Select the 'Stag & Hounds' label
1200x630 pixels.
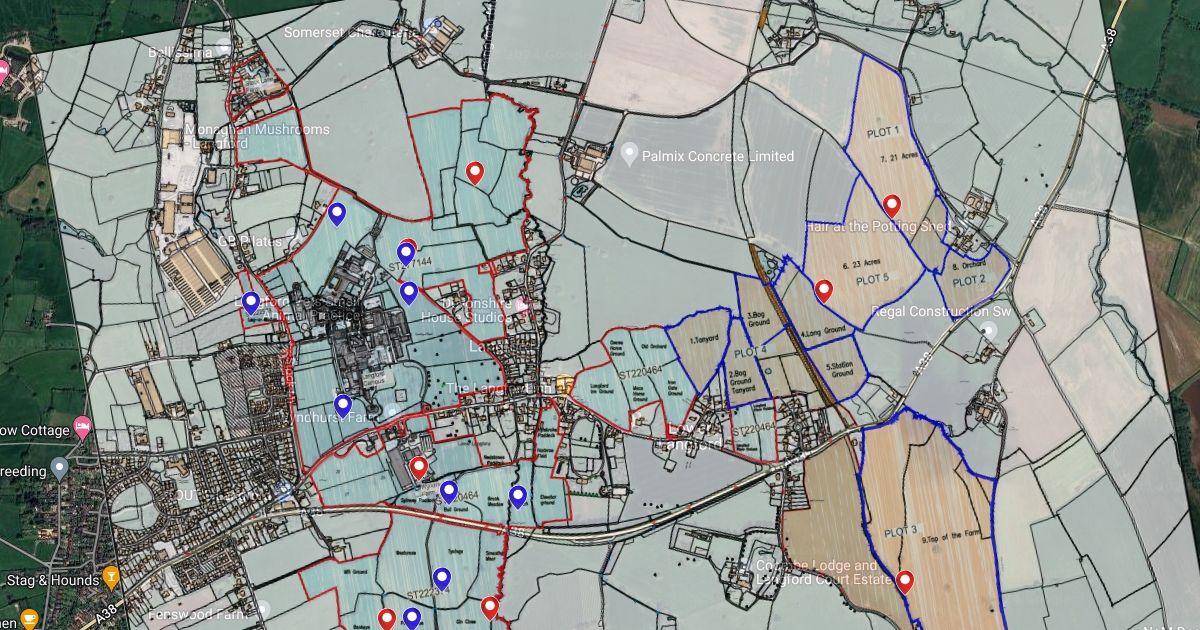pos(52,580)
